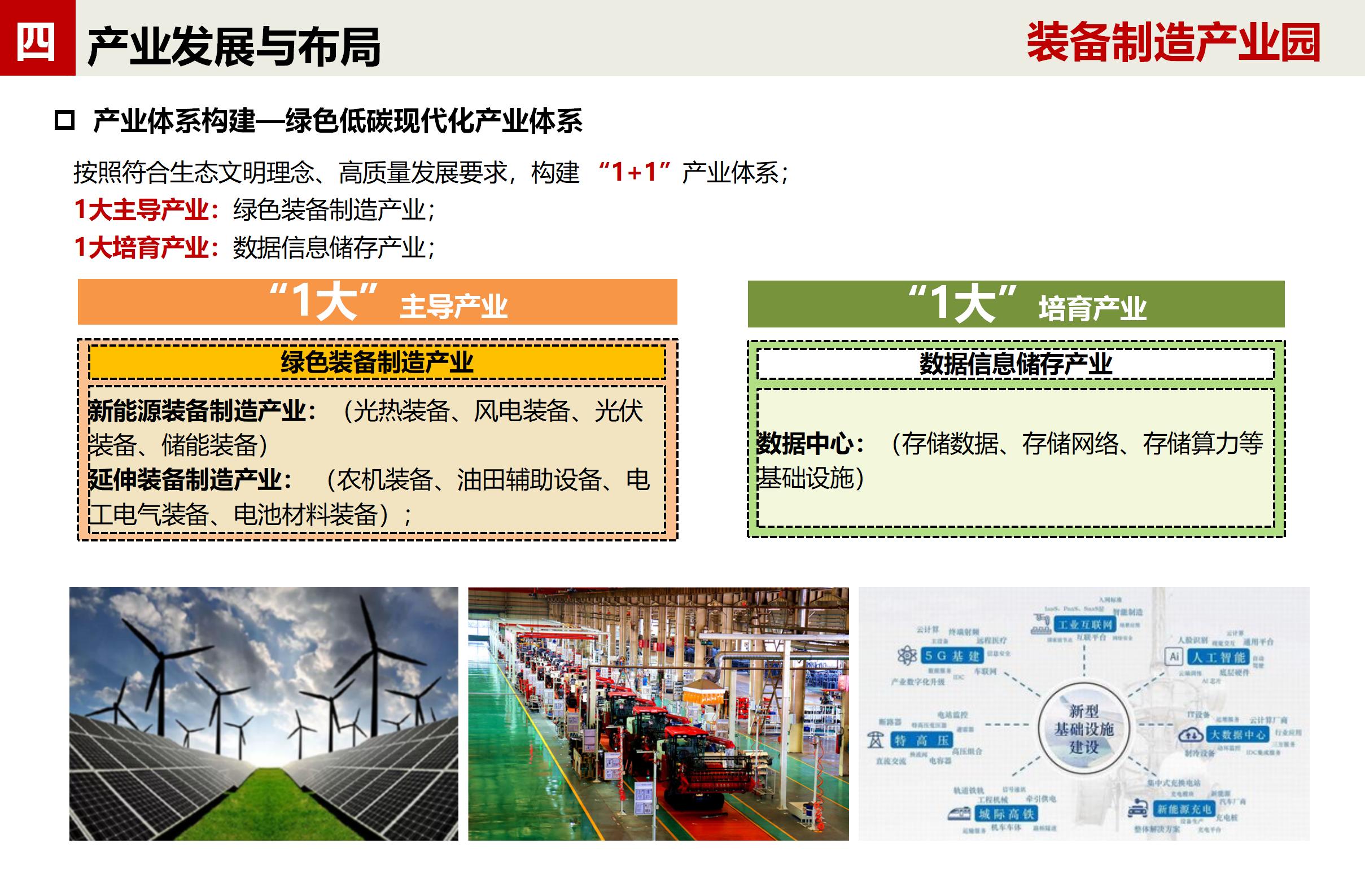Click the bold text 新能源装备制造产业:
Viewport: 1365px width, 896px height.
203,410
